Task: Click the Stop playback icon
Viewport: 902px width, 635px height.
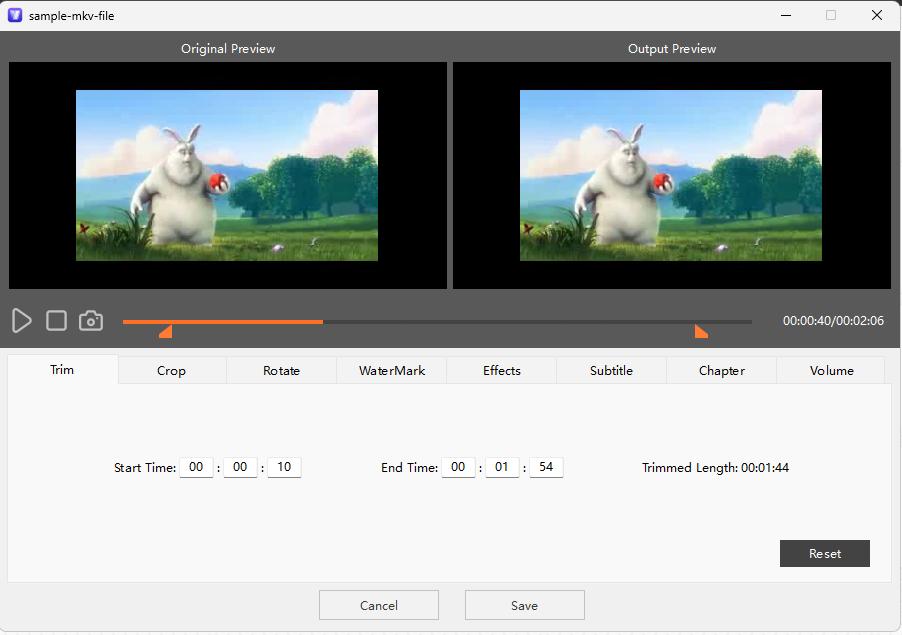Action: pyautogui.click(x=57, y=320)
